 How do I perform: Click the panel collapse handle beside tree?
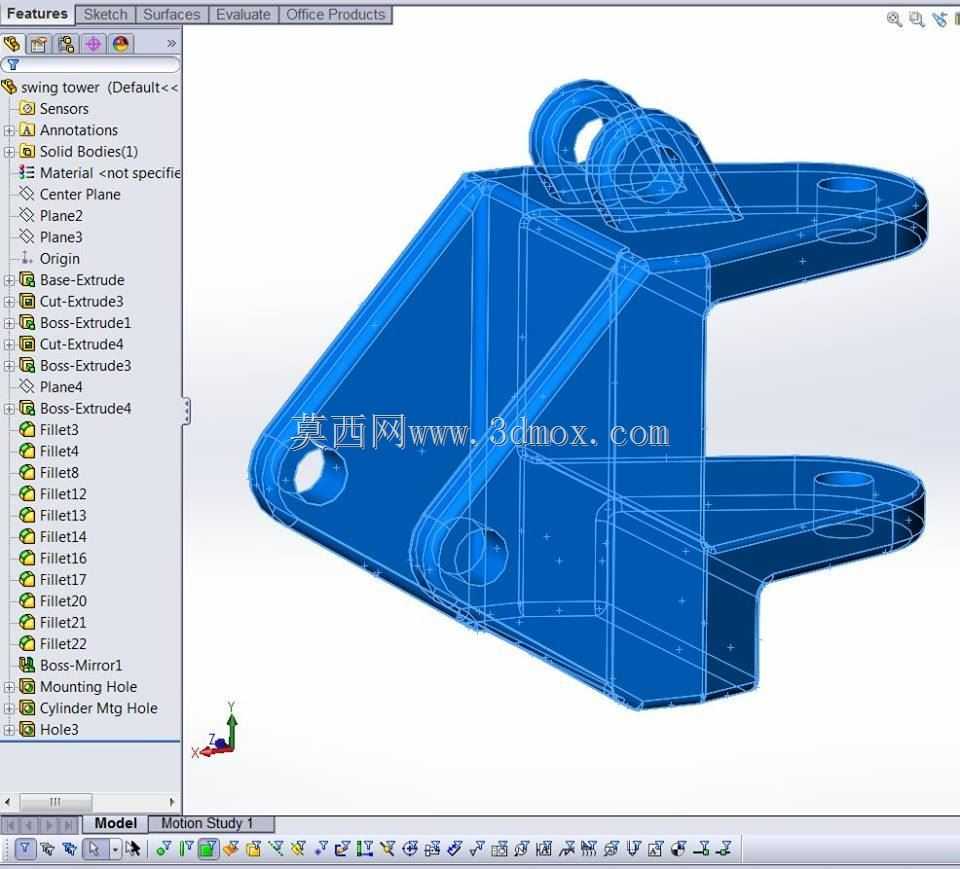(x=186, y=411)
